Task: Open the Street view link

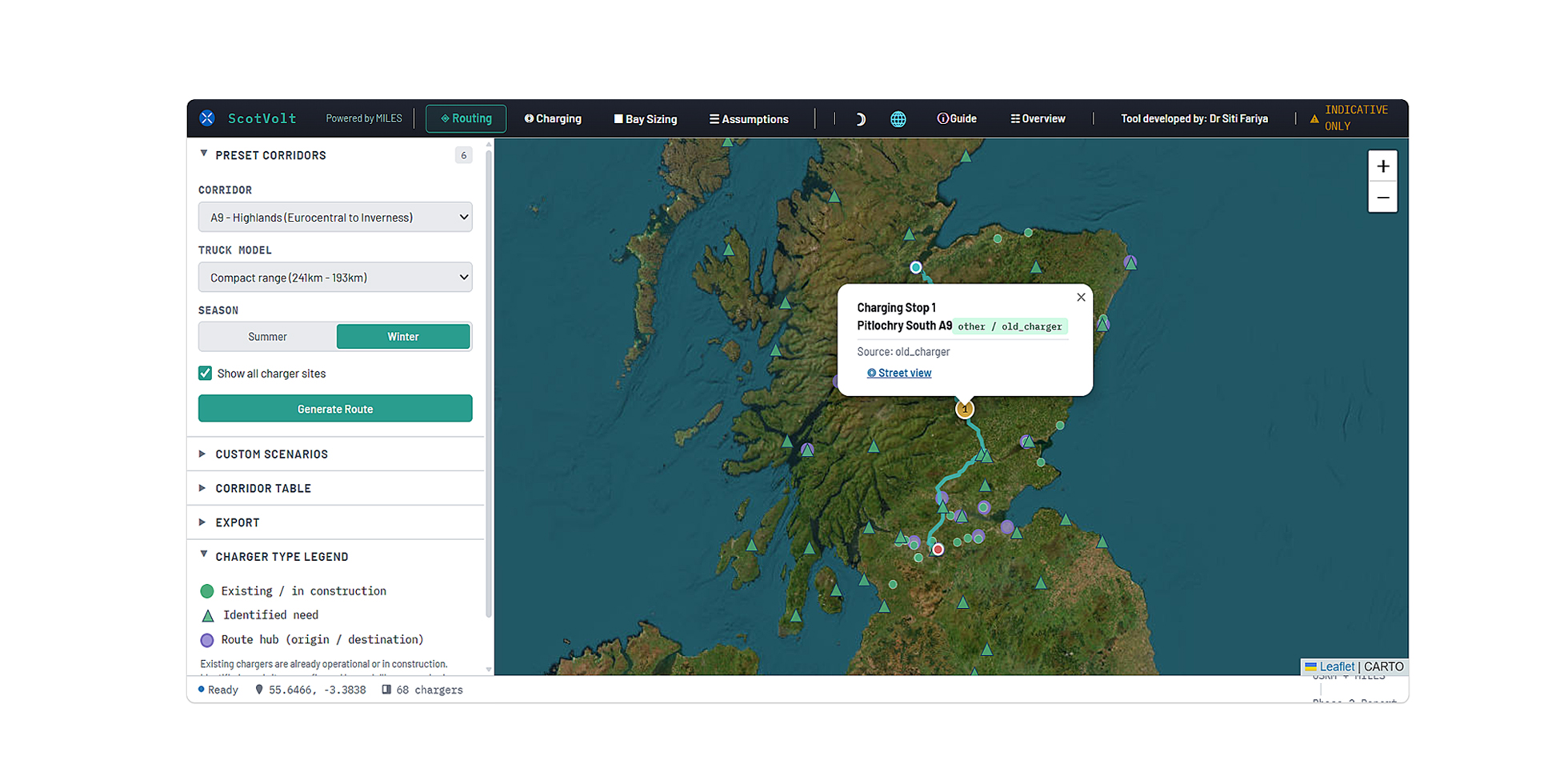Action: [x=899, y=373]
